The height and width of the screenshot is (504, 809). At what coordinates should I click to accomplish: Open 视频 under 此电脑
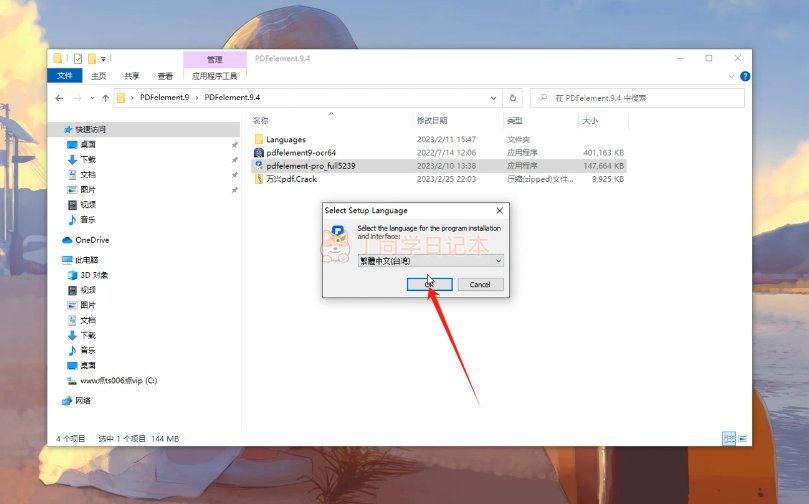pyautogui.click(x=88, y=290)
